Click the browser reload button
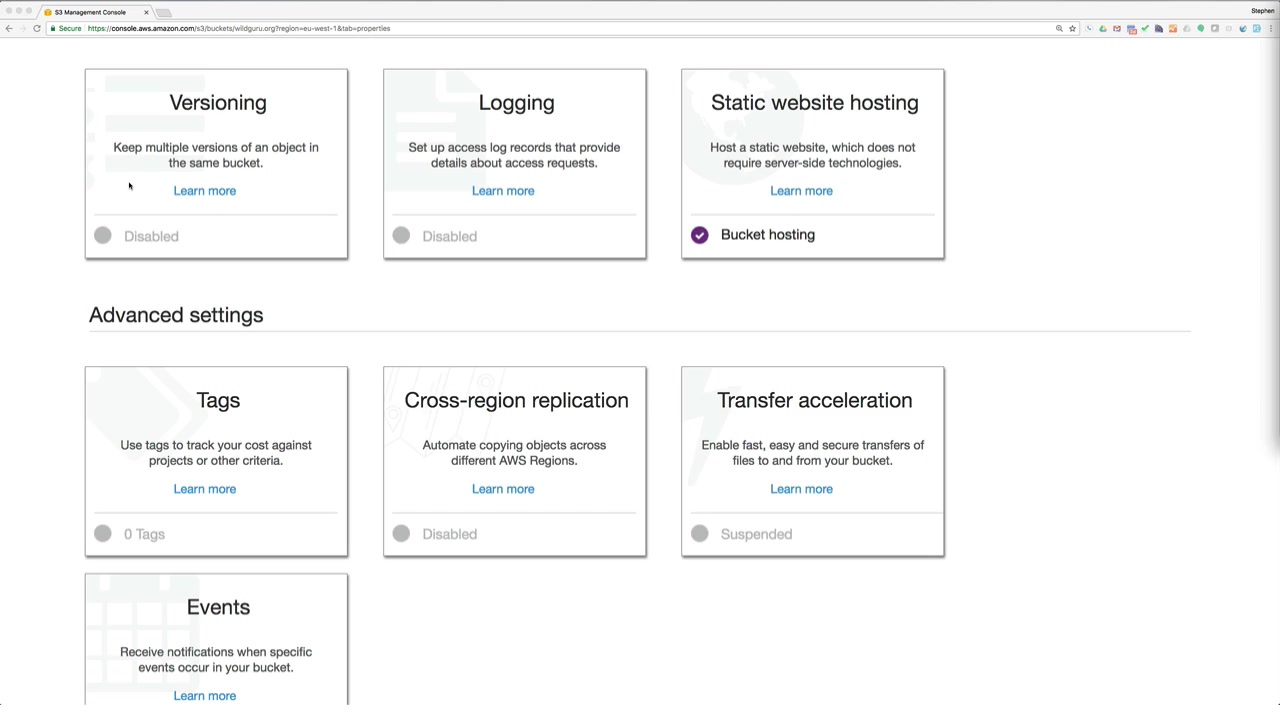Screen dimensions: 1280x720 tap(37, 28)
